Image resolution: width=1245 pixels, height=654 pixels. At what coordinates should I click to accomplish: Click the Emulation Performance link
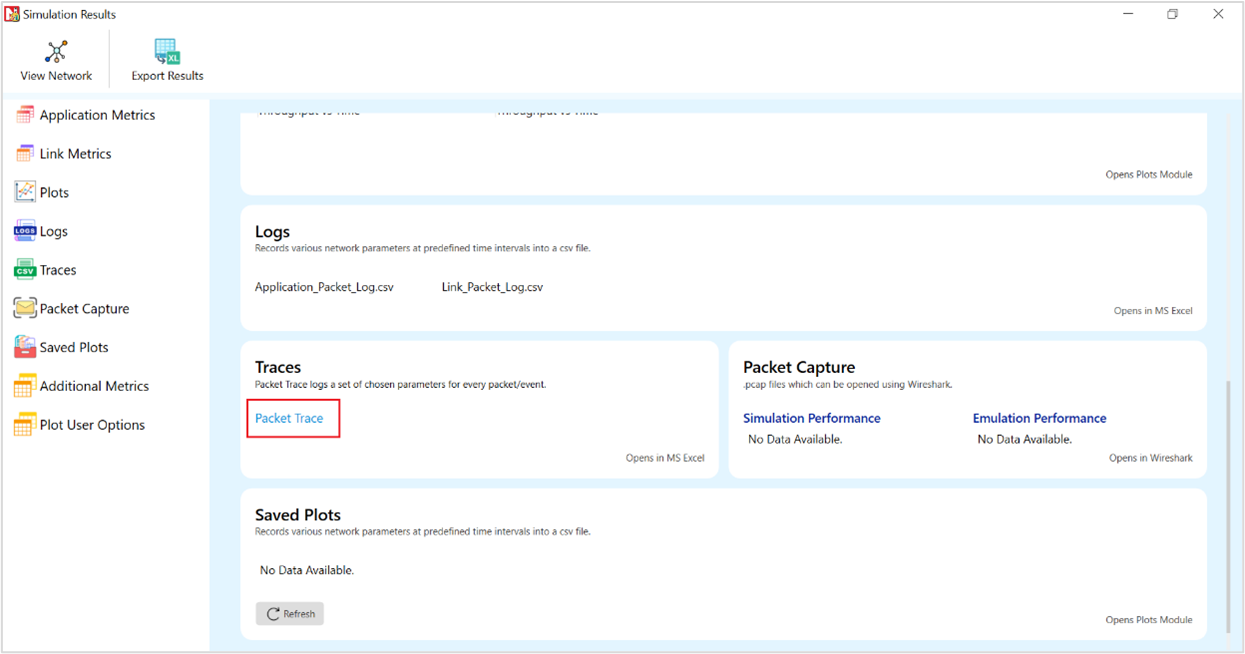click(1039, 418)
